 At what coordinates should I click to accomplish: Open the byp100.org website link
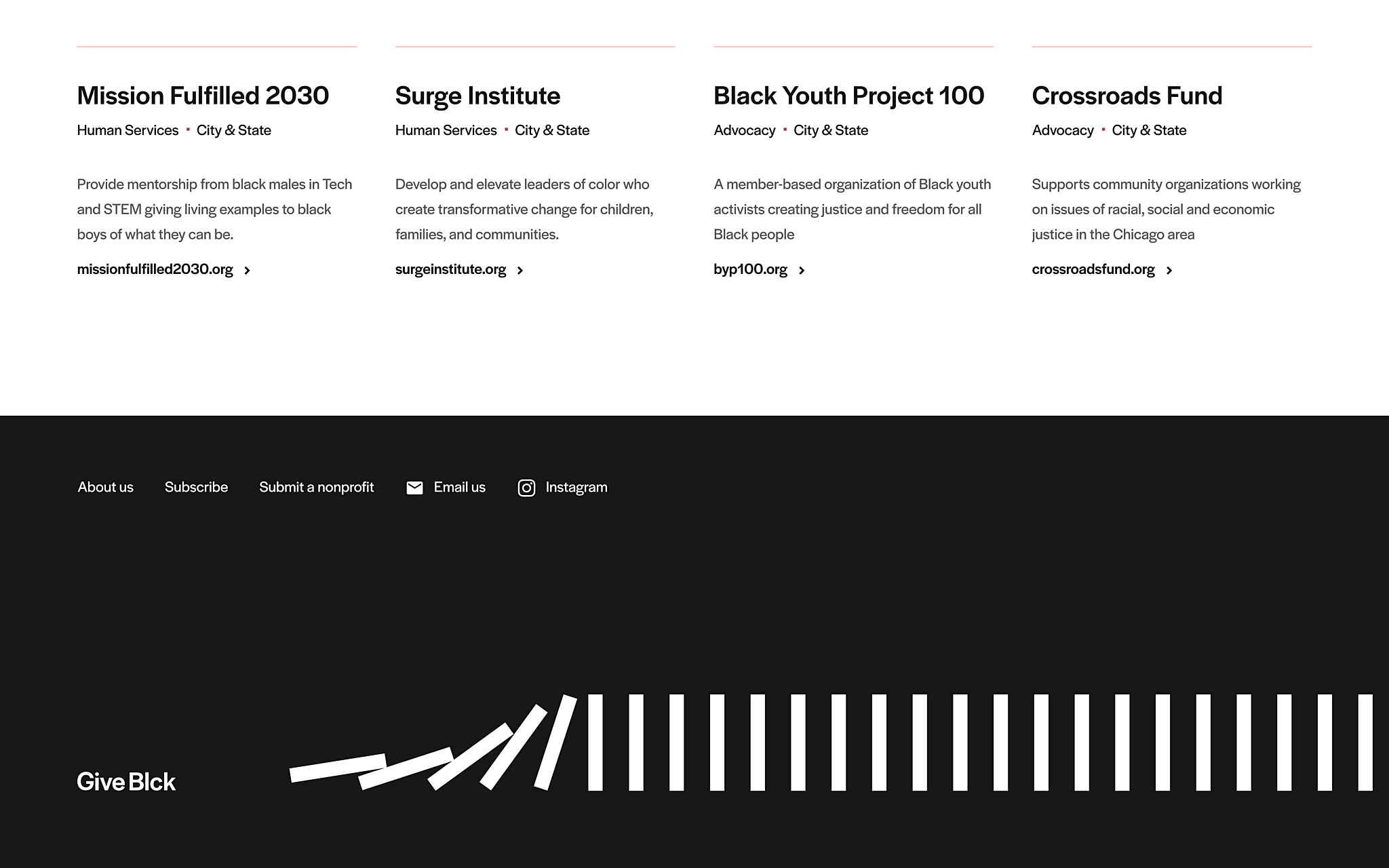[x=750, y=269]
